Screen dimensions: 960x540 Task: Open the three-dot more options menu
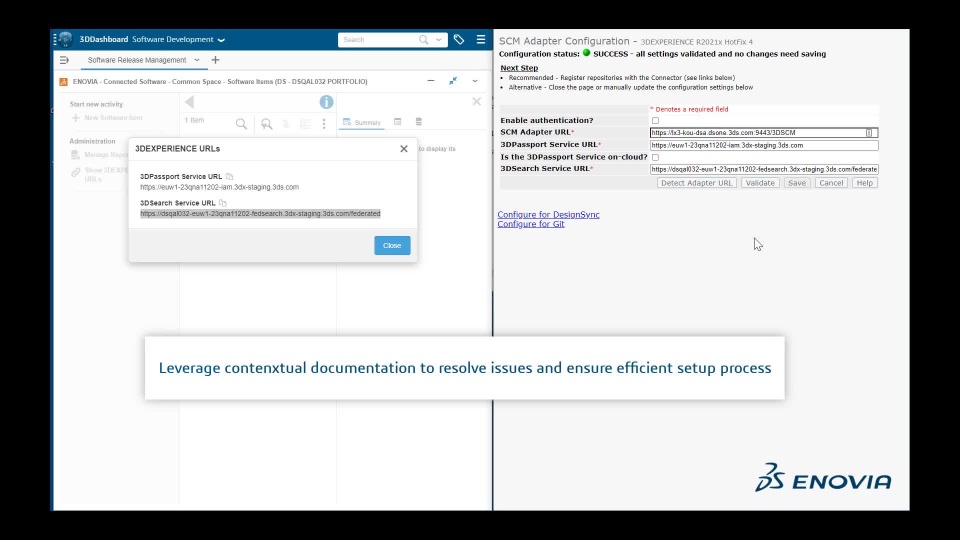point(324,124)
